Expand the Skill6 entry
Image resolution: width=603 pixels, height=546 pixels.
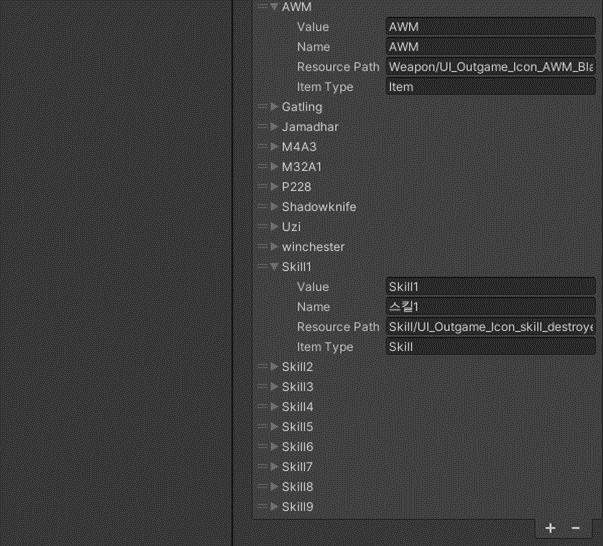click(274, 446)
